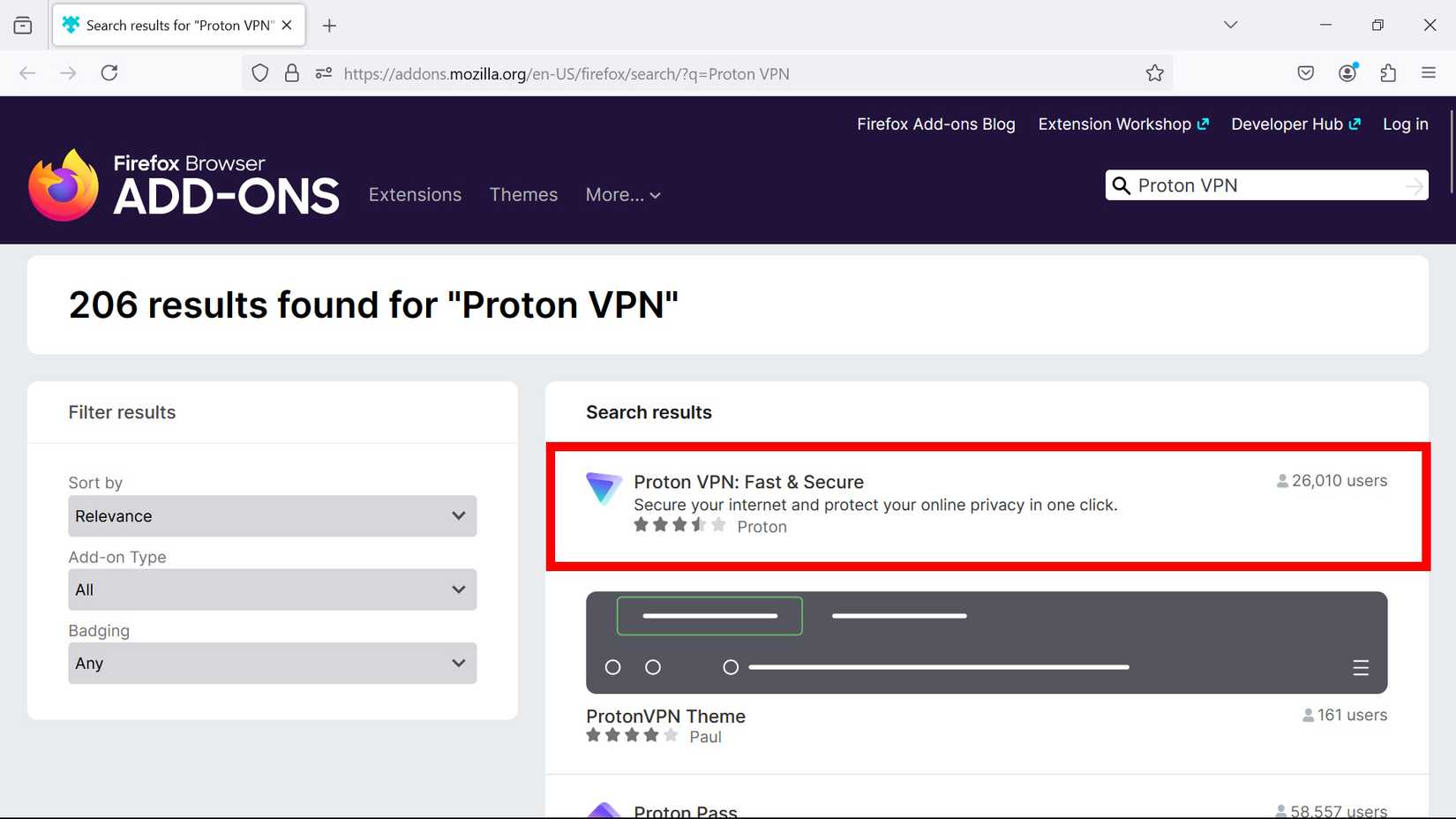Expand the Badging Any dropdown
This screenshot has width=1456, height=819.
273,664
